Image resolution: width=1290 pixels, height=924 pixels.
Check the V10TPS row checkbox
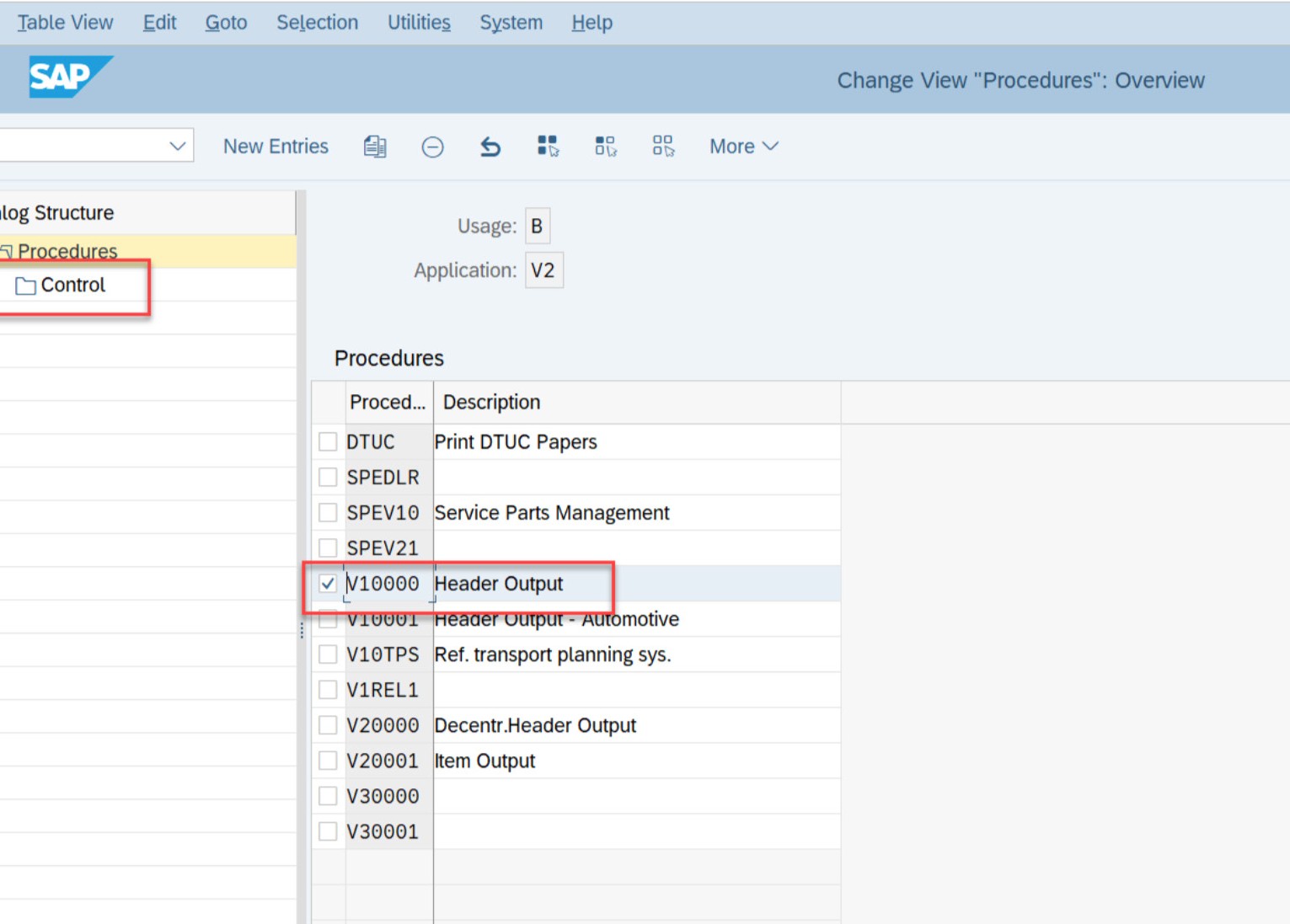point(328,654)
